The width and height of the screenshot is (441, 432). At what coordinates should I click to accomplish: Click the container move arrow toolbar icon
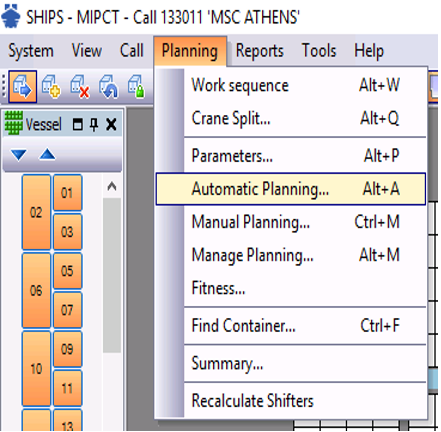click(22, 87)
